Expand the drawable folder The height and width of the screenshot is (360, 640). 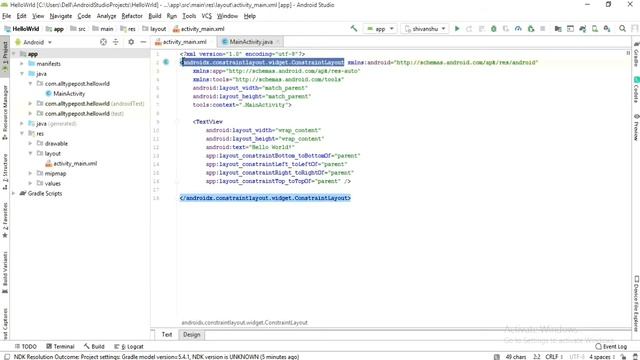coord(30,143)
